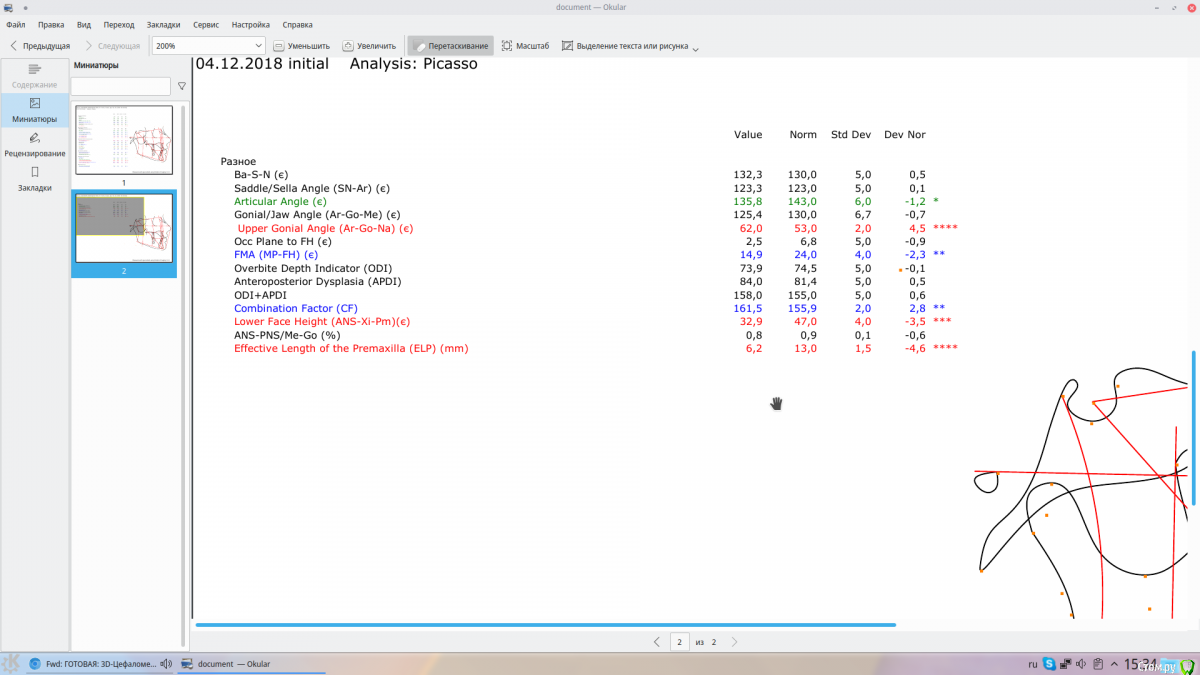Click Увеличить to zoom in
This screenshot has width=1200, height=675.
click(369, 46)
